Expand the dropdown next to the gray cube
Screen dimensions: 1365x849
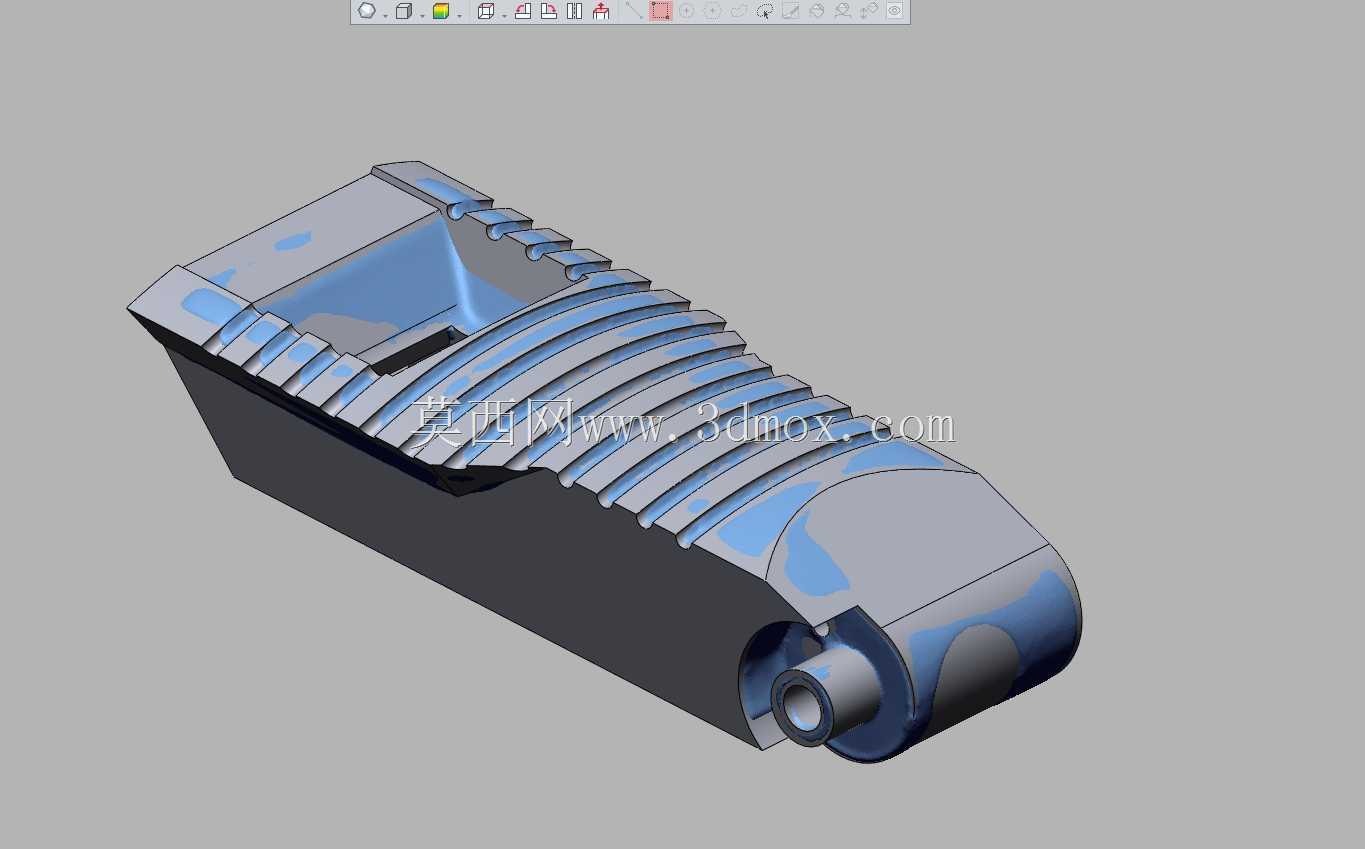422,15
